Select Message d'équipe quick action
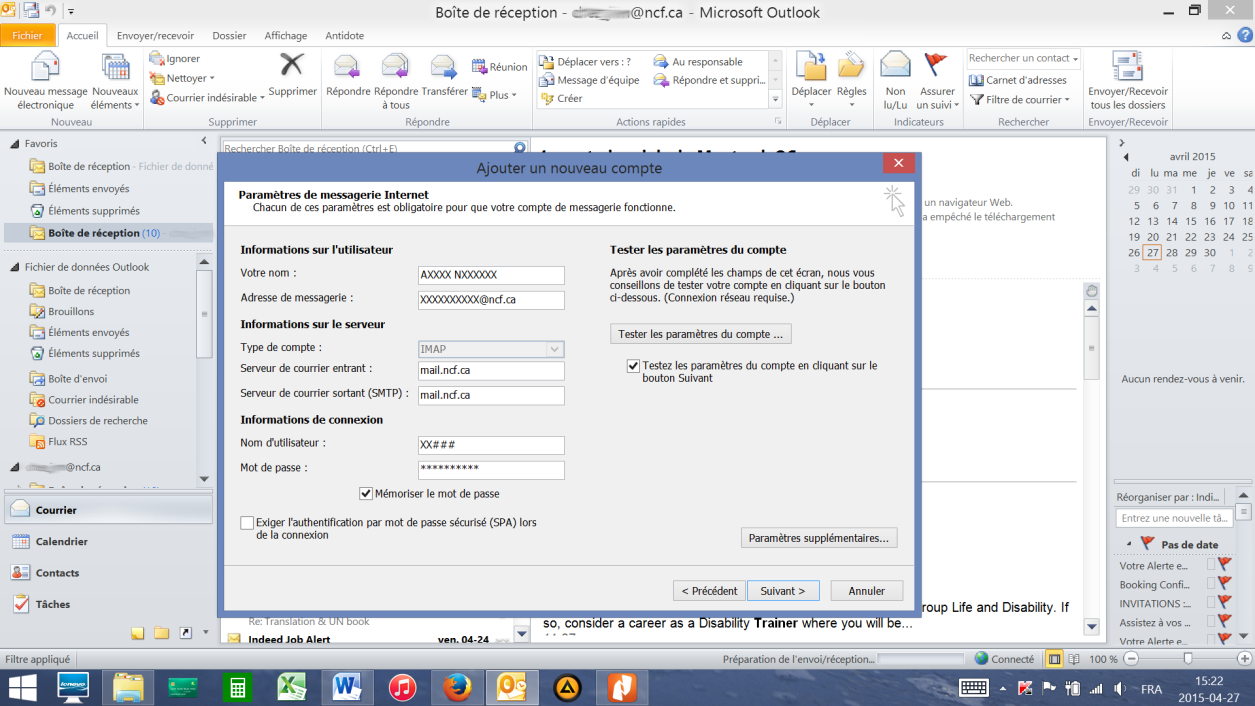The height and width of the screenshot is (706, 1255). coord(589,80)
